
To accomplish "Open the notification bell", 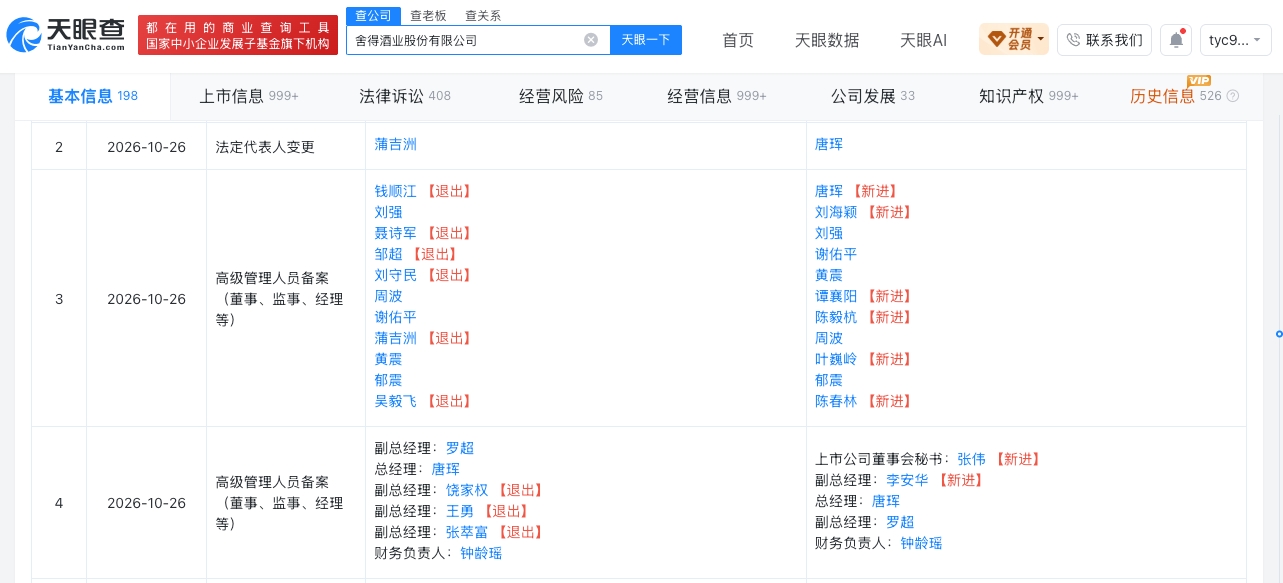I will pyautogui.click(x=1176, y=40).
